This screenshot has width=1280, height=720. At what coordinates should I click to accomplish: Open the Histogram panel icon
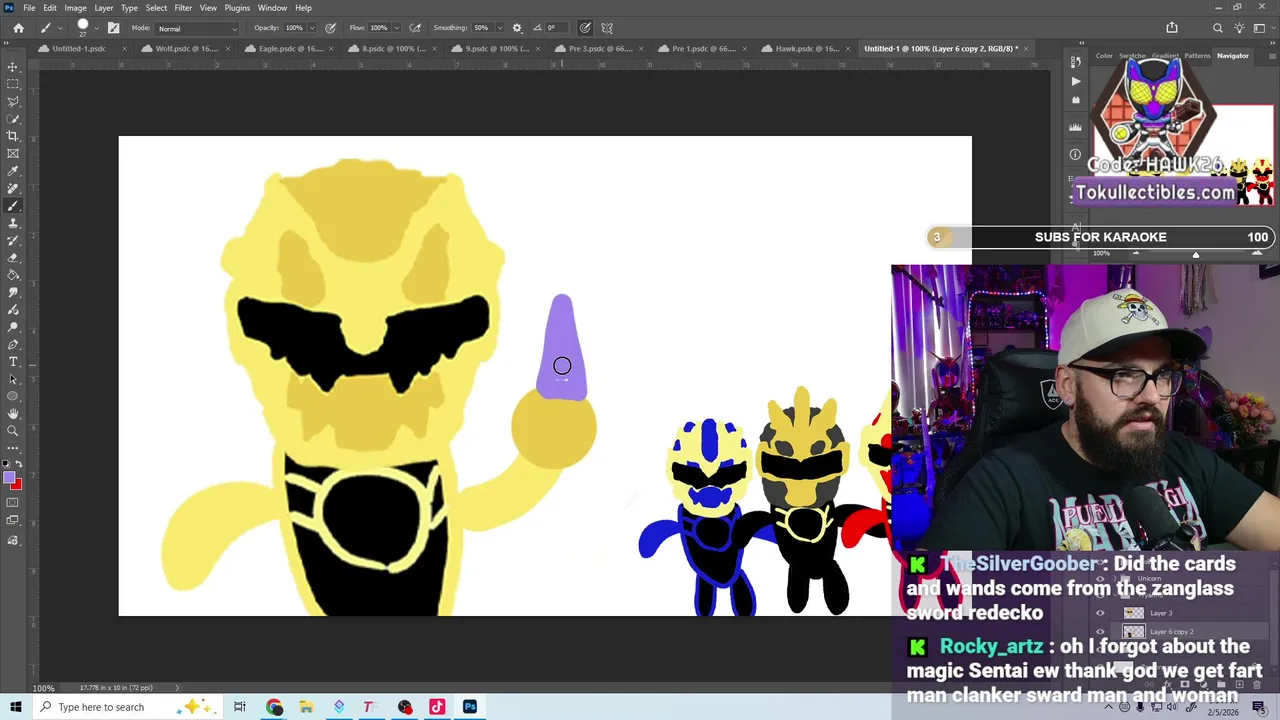[1075, 127]
